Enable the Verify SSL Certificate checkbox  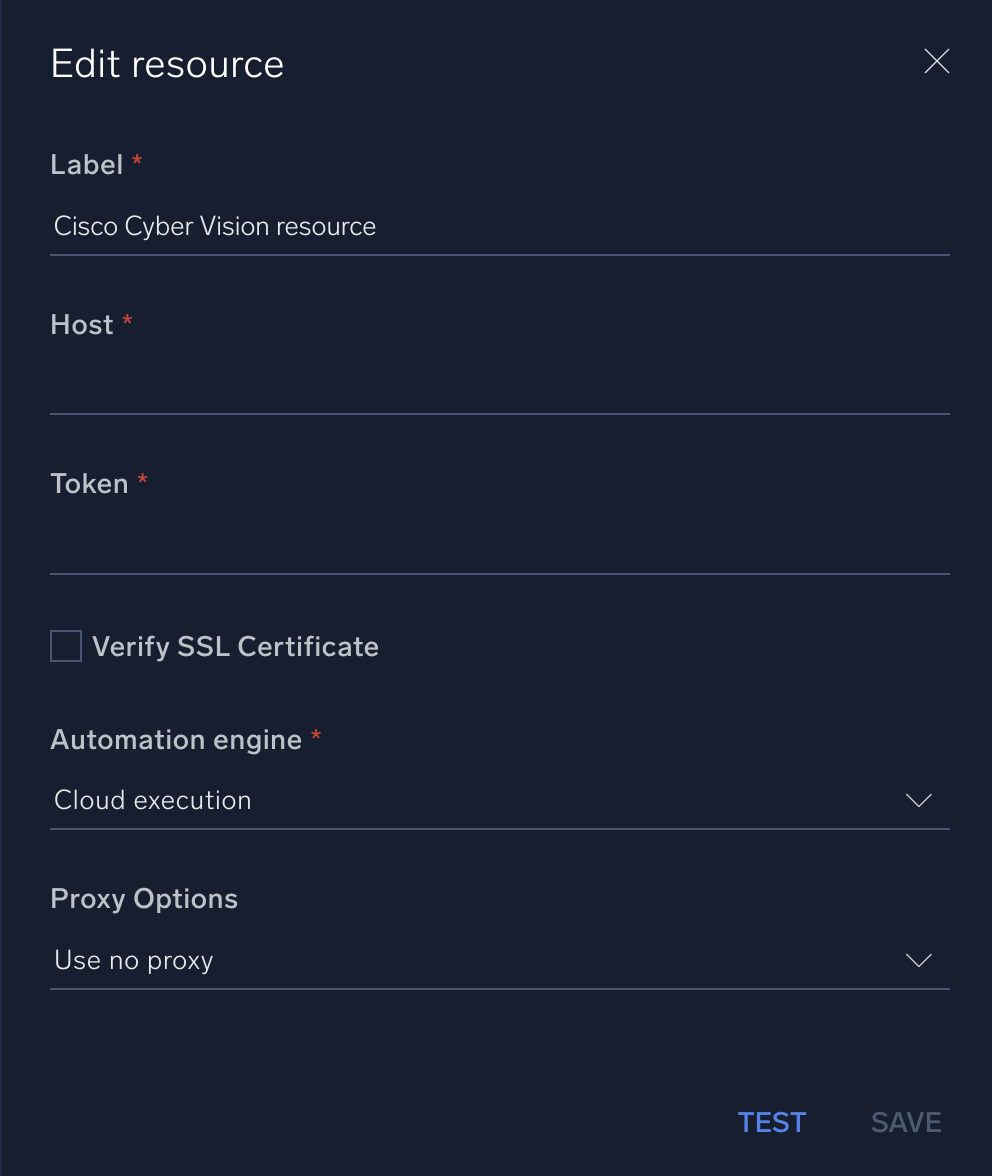click(65, 646)
